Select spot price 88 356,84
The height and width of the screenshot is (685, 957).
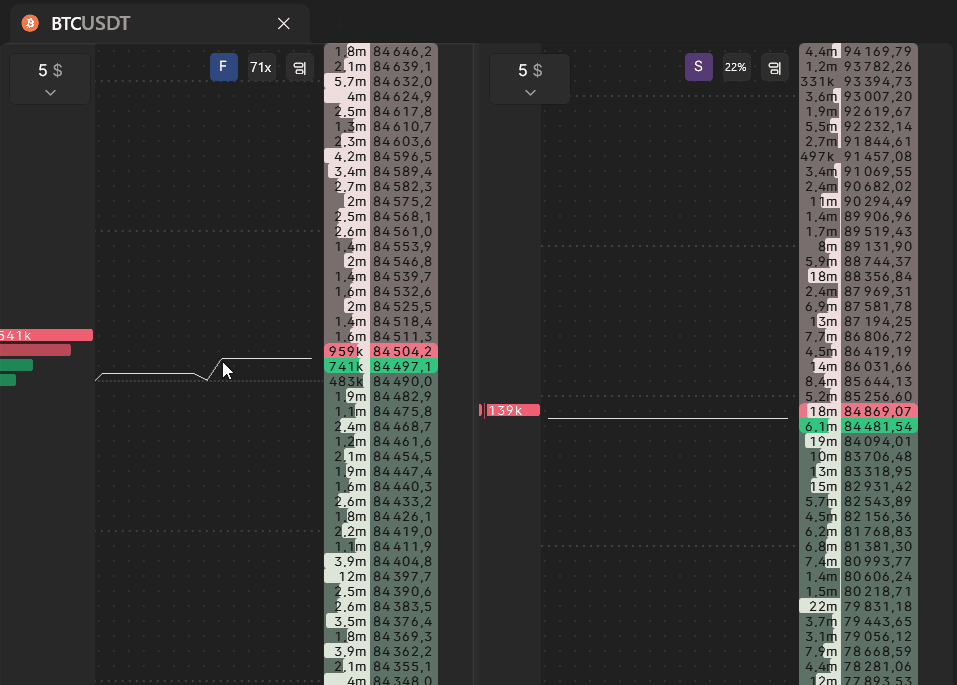(x=879, y=277)
